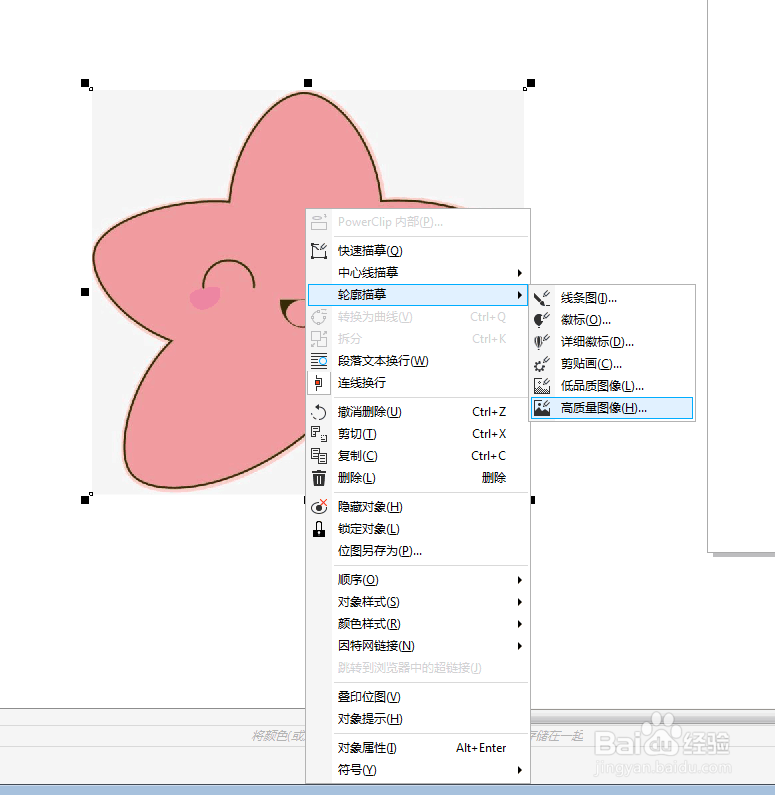Viewport: 775px width, 795px height.
Task: Click the undo arrow icon
Action: (x=319, y=412)
